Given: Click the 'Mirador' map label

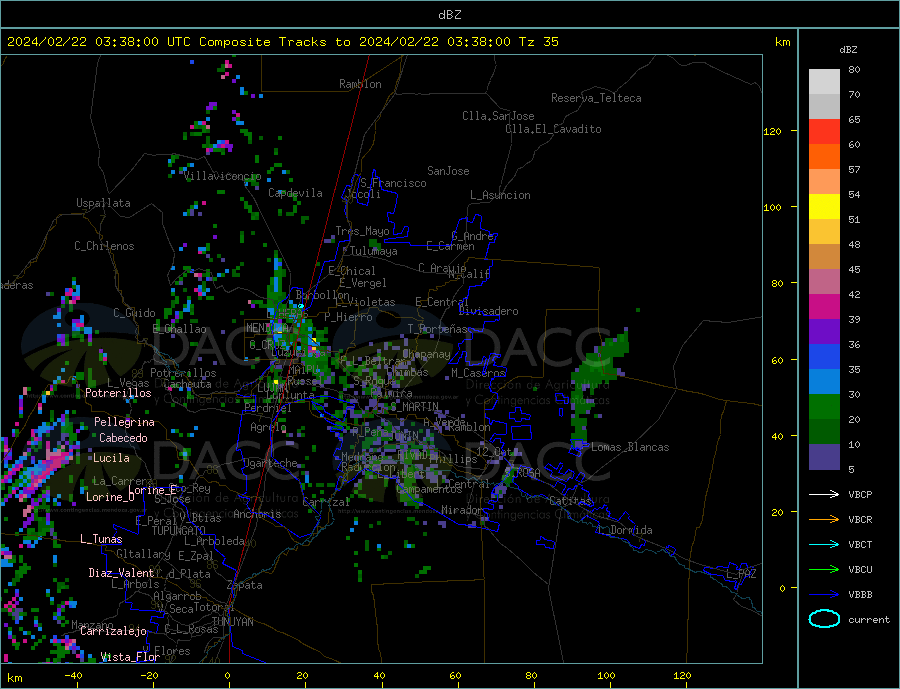Looking at the screenshot, I should coord(463,510).
